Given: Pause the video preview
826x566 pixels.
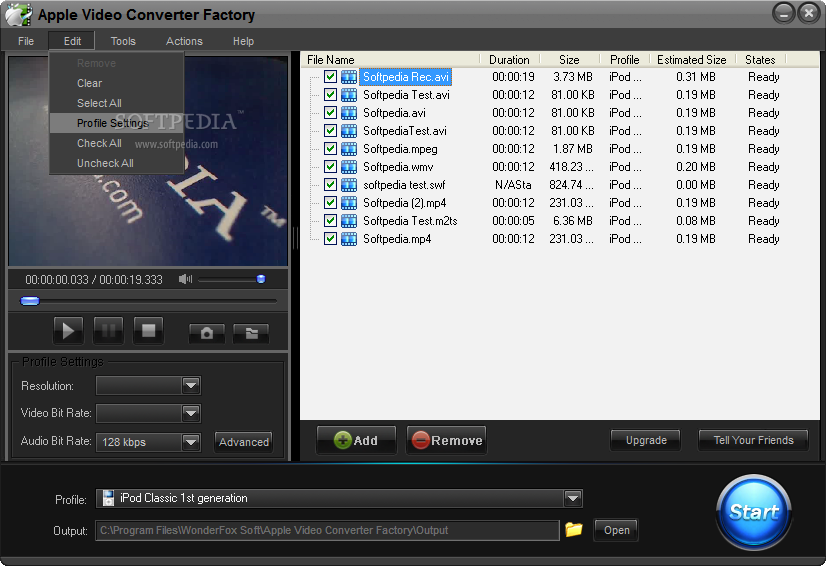Looking at the screenshot, I should click(x=109, y=331).
